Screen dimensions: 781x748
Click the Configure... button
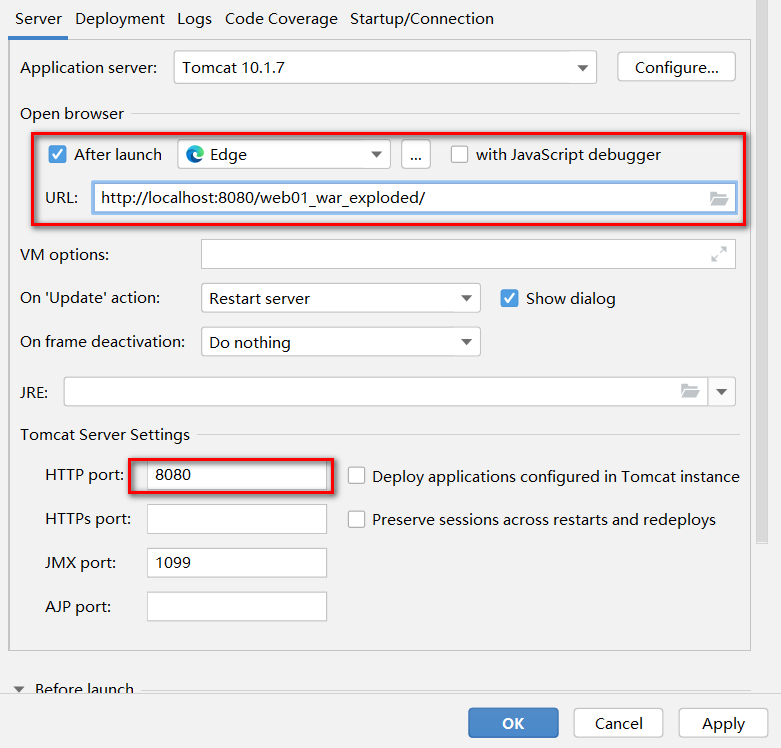[676, 68]
